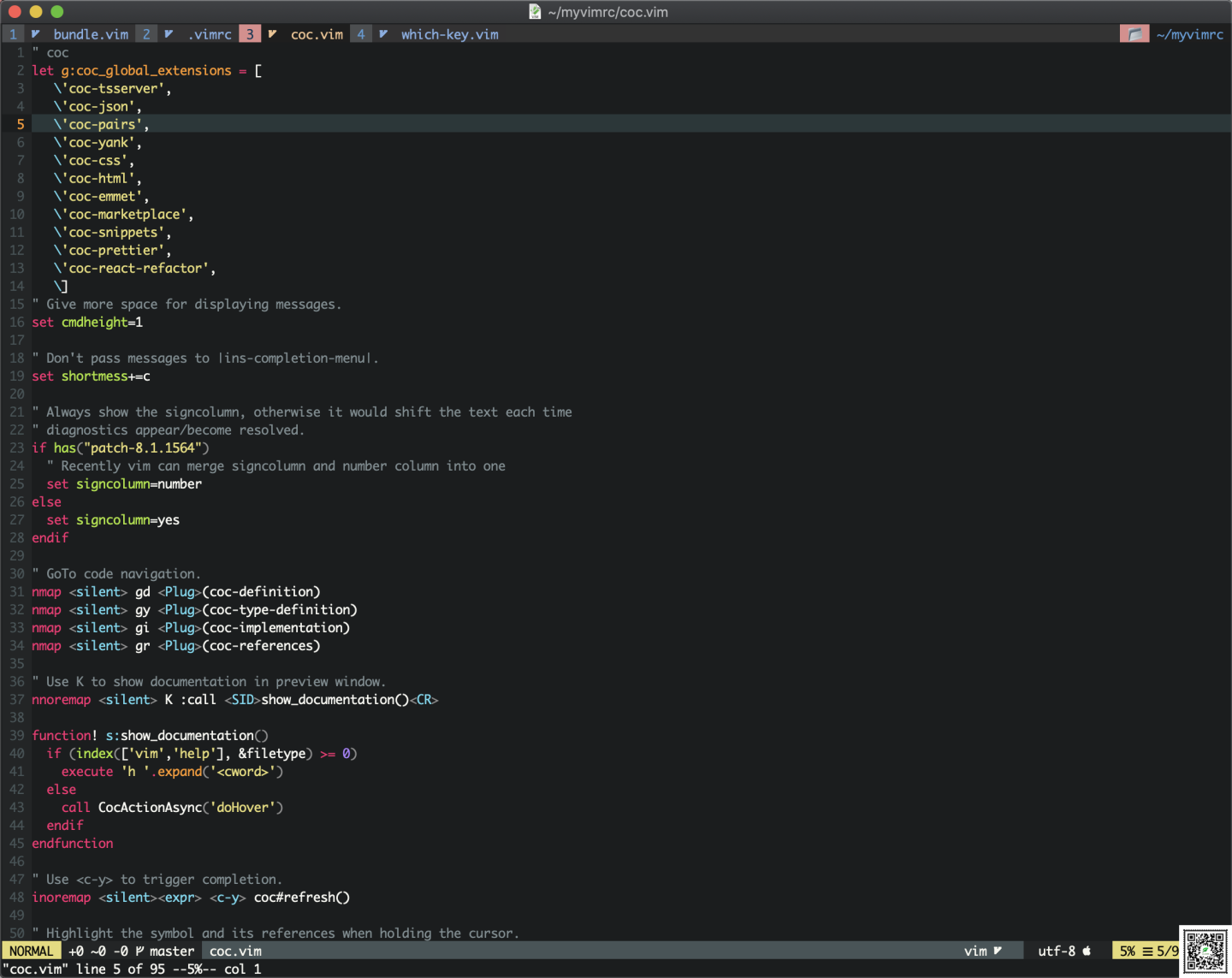The height and width of the screenshot is (978, 1232).
Task: Click execute 'h '.expand('<cword>') line
Action: point(172,771)
